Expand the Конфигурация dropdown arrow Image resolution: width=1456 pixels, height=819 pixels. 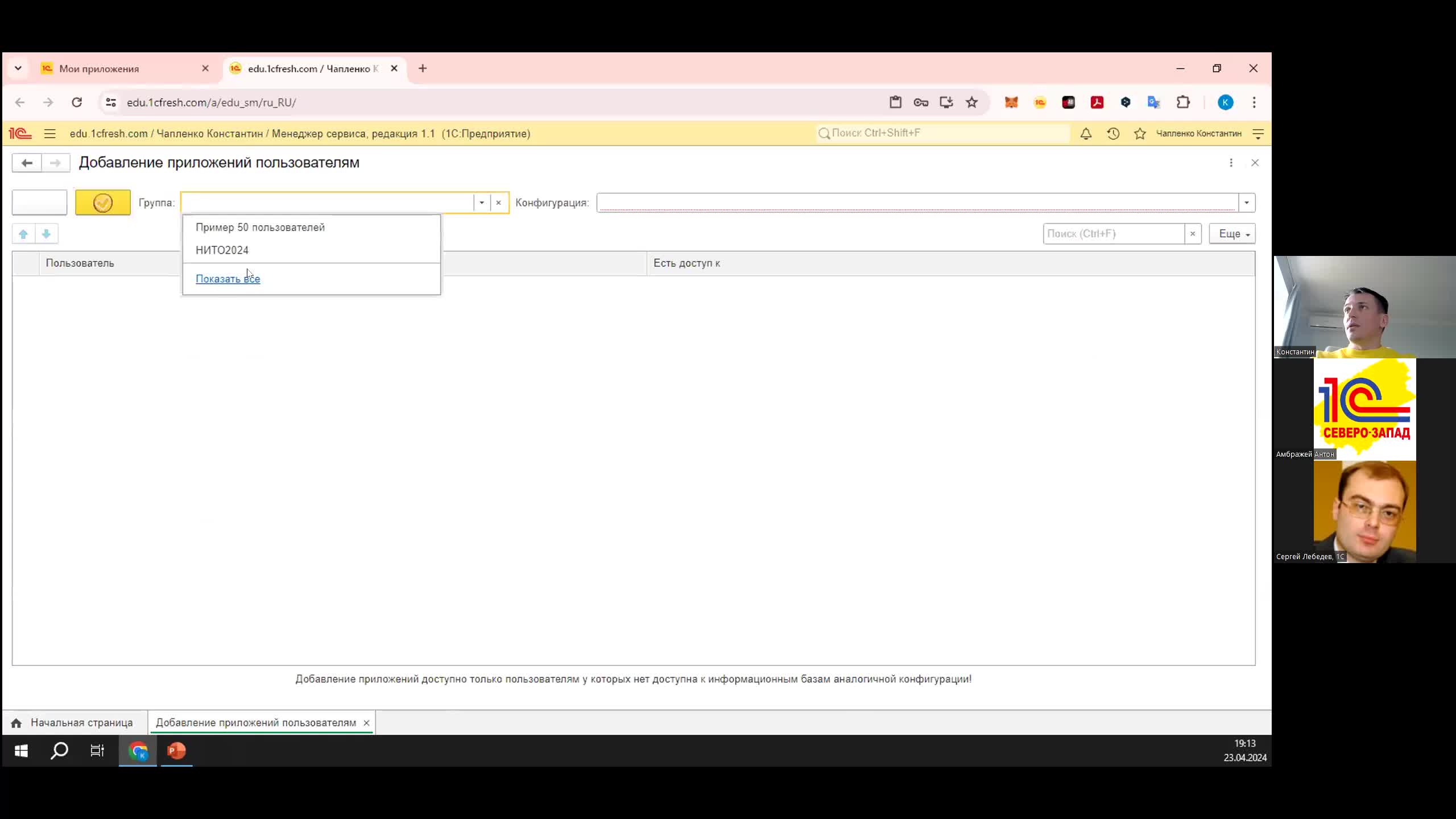1246,202
